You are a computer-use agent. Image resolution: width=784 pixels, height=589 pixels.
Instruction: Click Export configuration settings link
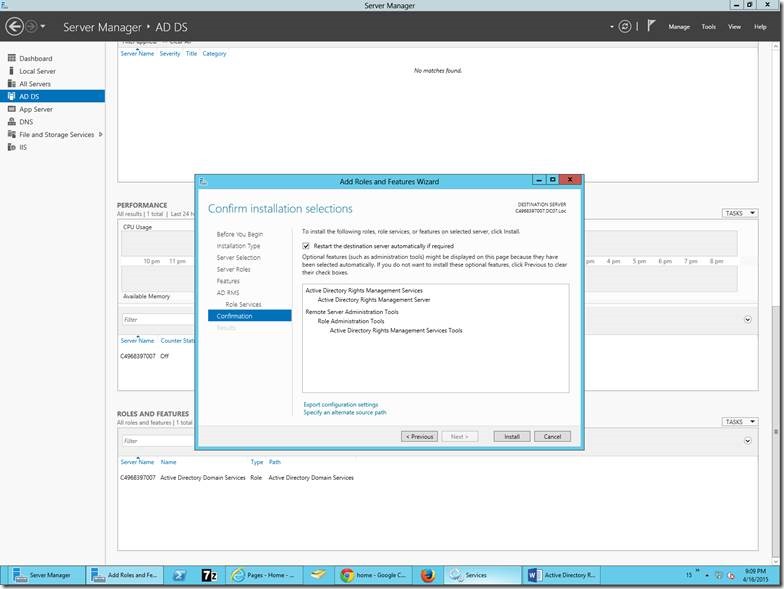coord(340,404)
